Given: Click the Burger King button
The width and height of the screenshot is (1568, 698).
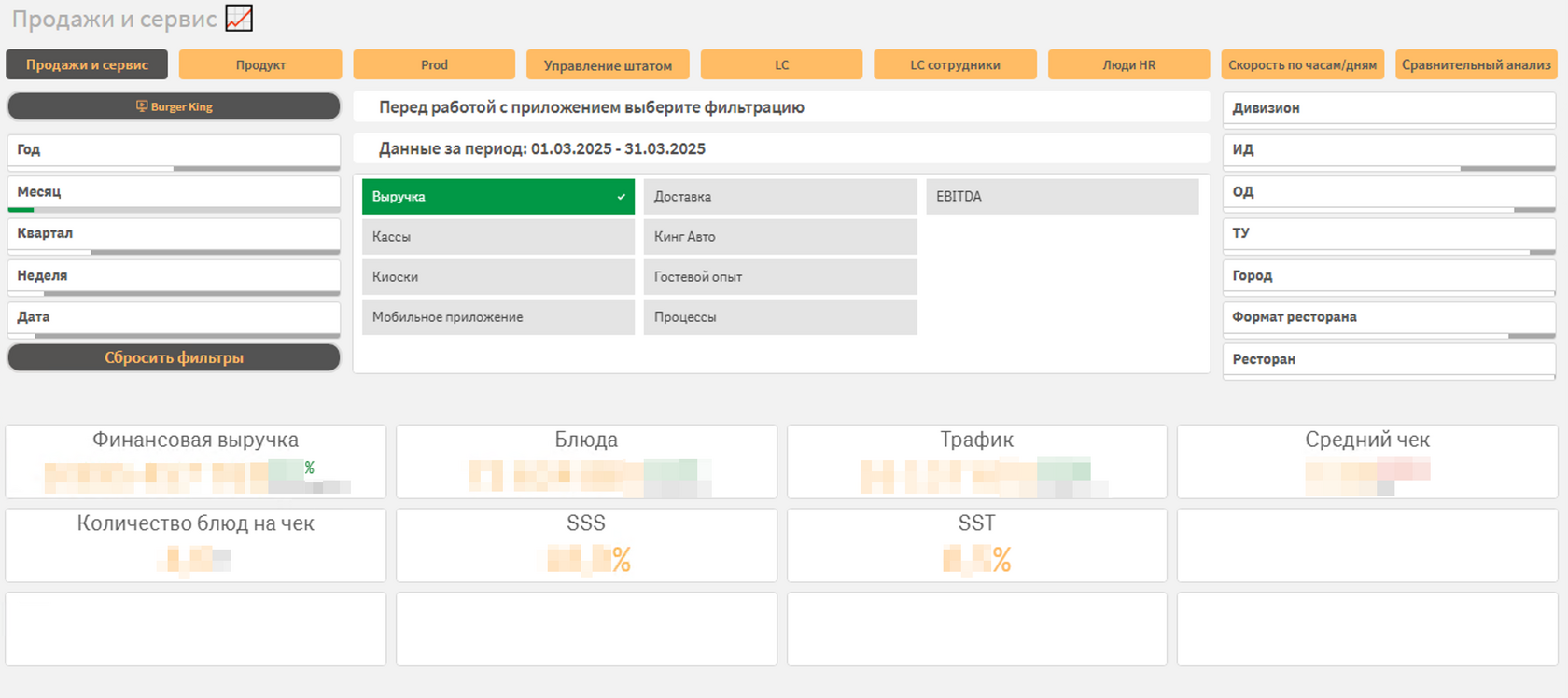Looking at the screenshot, I should coord(174,106).
